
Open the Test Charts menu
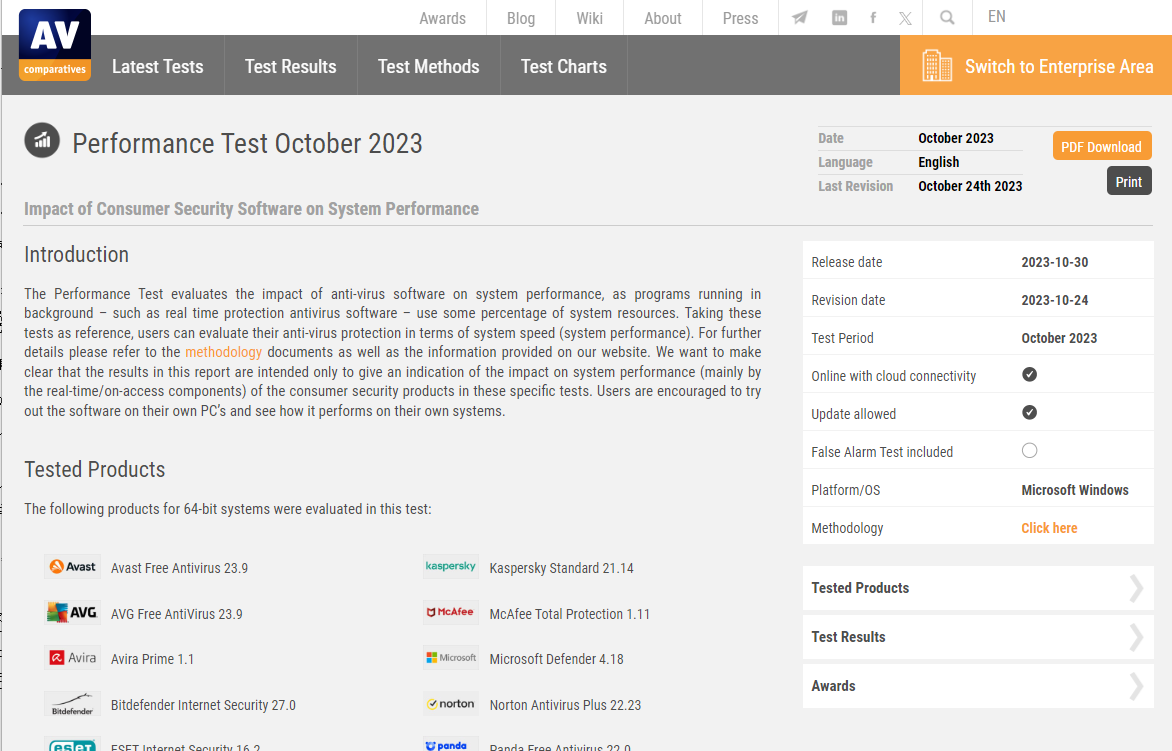coord(563,67)
